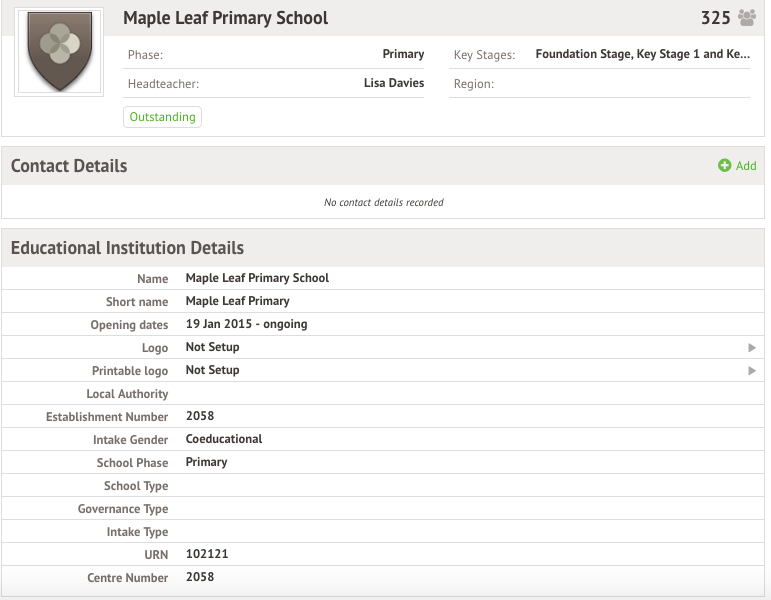The image size is (771, 600).
Task: Click the Region field label
Action: (x=474, y=84)
